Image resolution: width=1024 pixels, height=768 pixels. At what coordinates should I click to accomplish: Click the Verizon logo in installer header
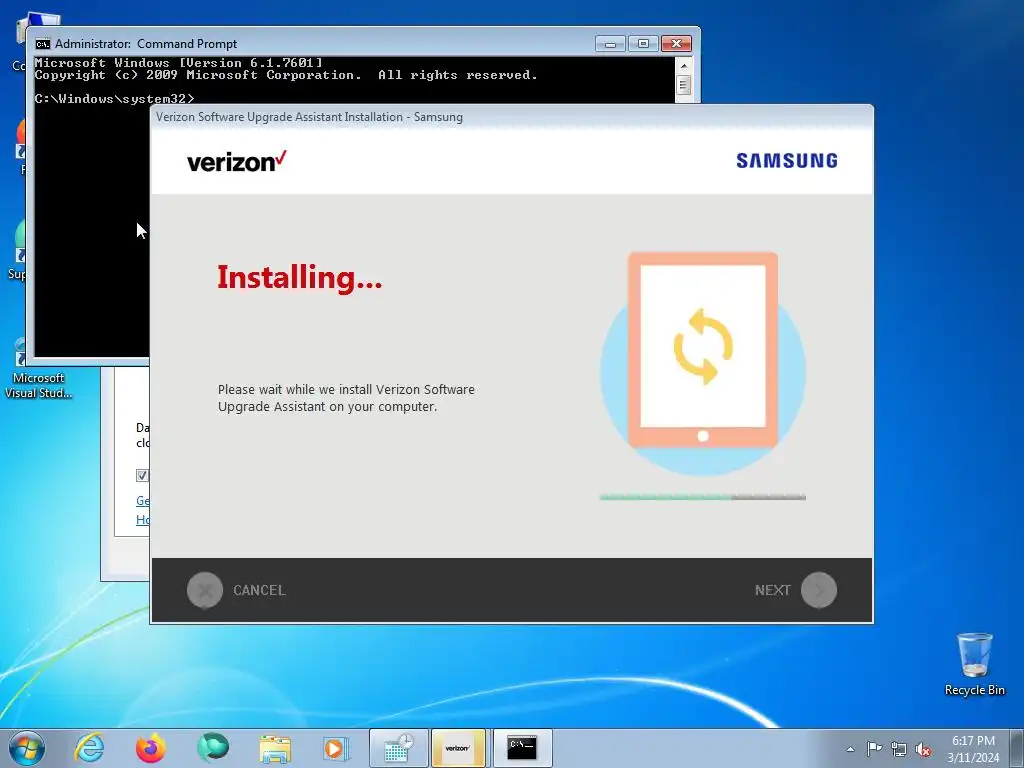pos(236,161)
